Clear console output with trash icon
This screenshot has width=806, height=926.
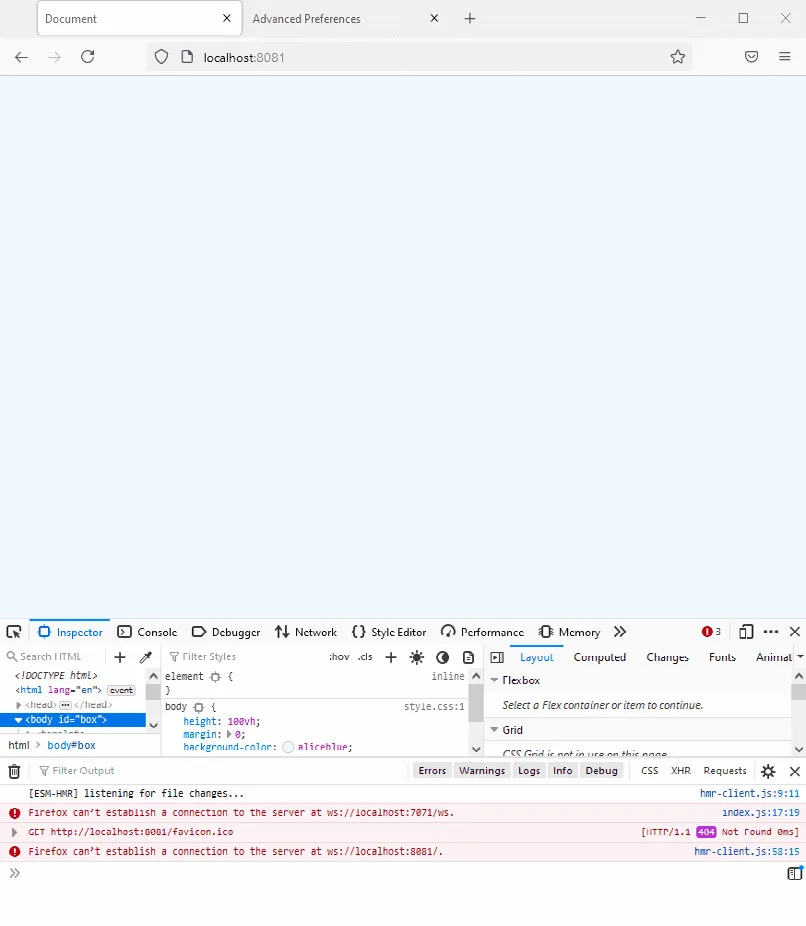[x=14, y=770]
